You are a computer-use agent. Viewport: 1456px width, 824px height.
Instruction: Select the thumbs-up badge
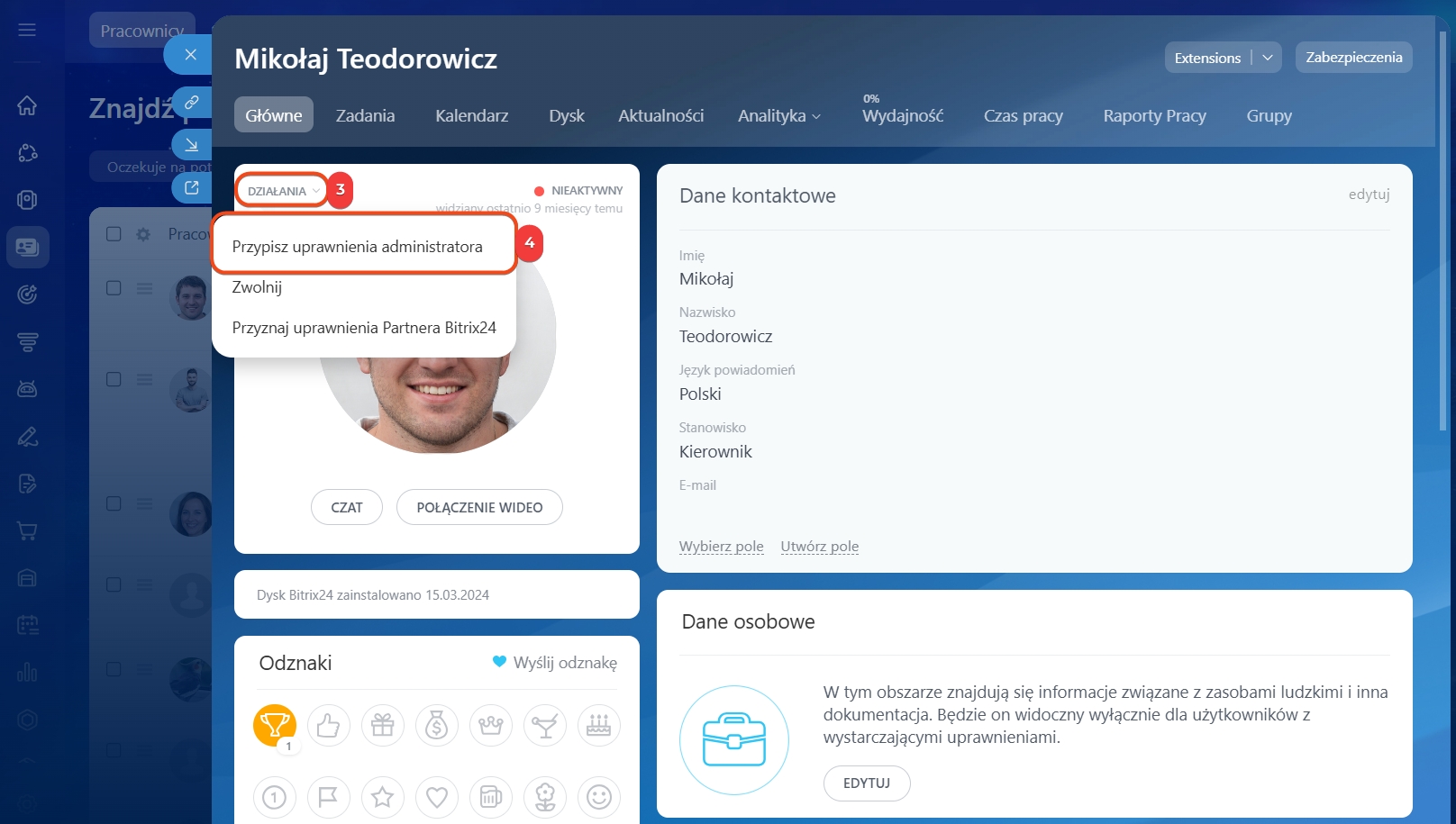click(329, 725)
